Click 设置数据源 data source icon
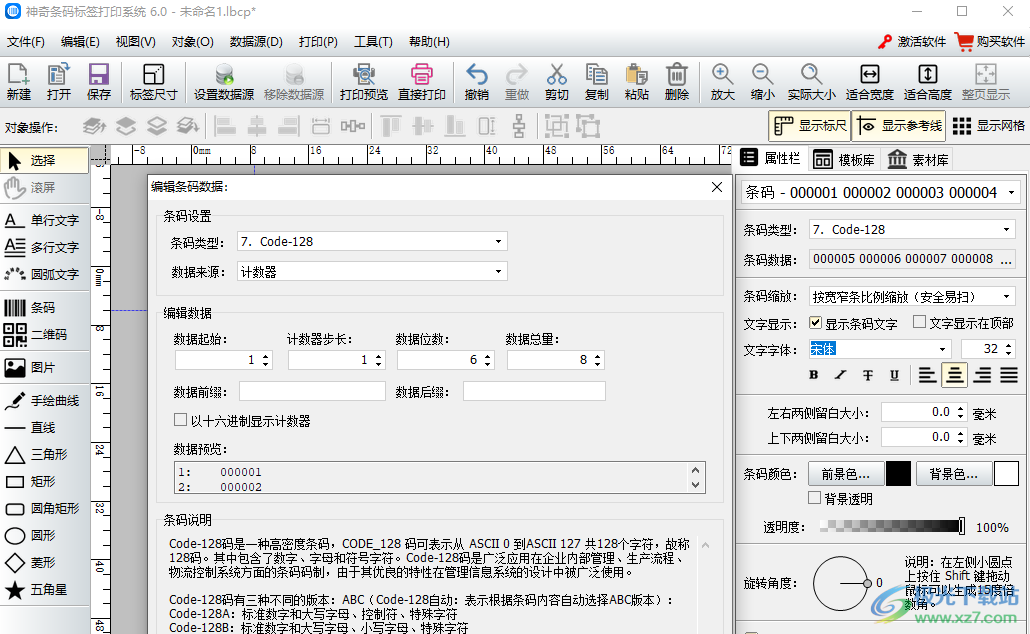Viewport: 1030px width, 634px height. (224, 81)
